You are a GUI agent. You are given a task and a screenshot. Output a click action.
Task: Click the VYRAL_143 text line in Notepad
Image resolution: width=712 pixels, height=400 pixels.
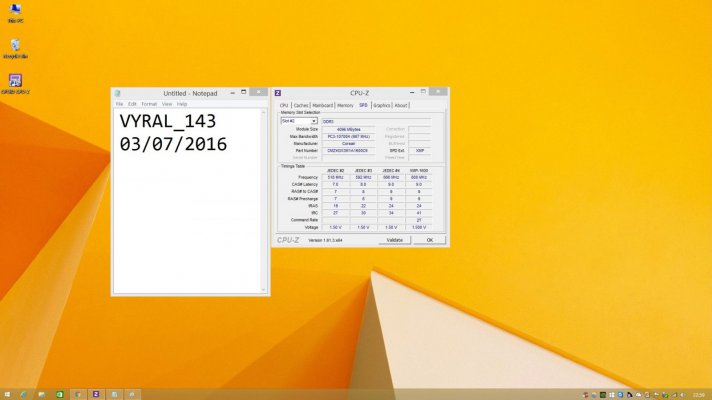[168, 121]
